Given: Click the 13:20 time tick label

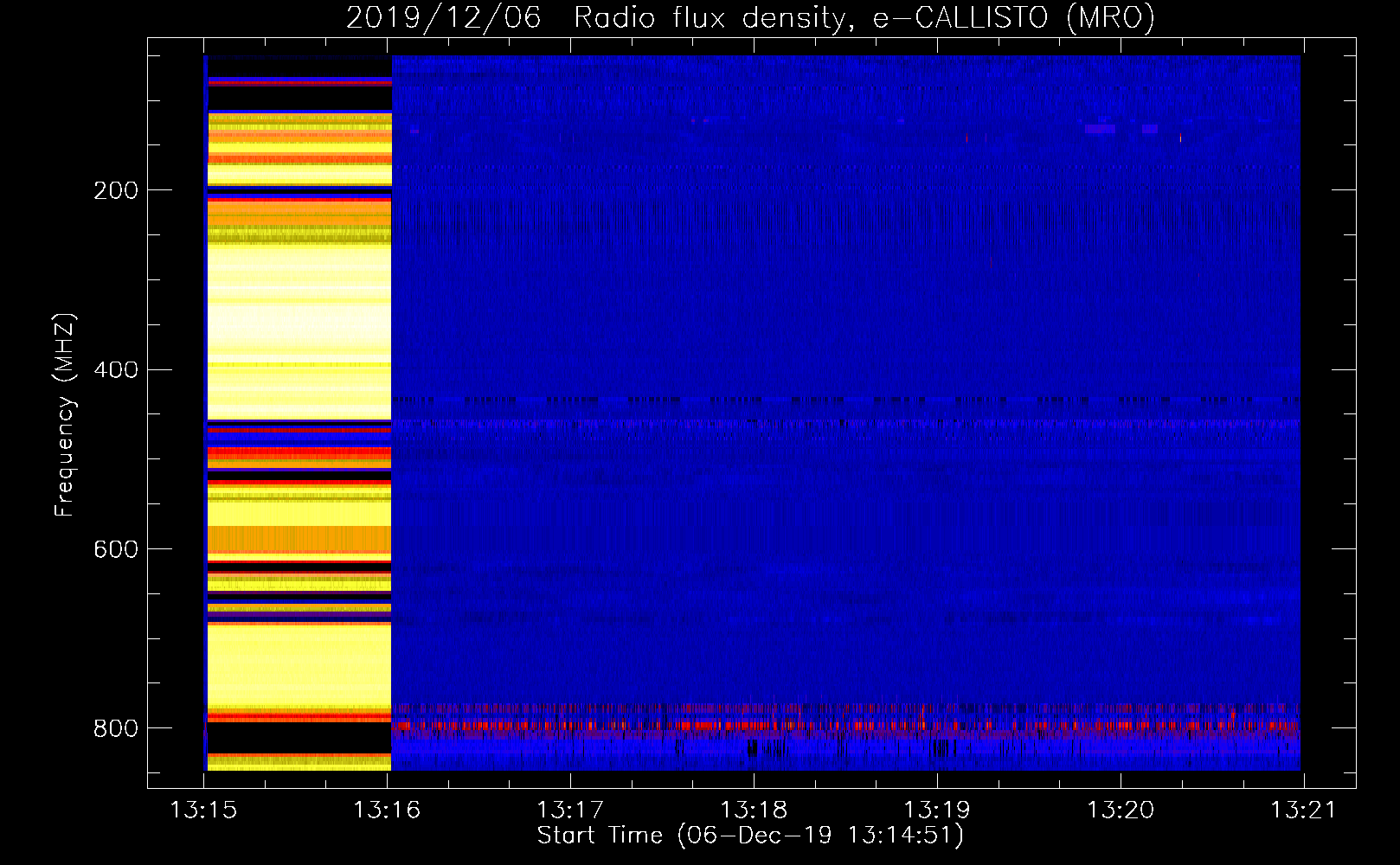Looking at the screenshot, I should (x=1121, y=810).
